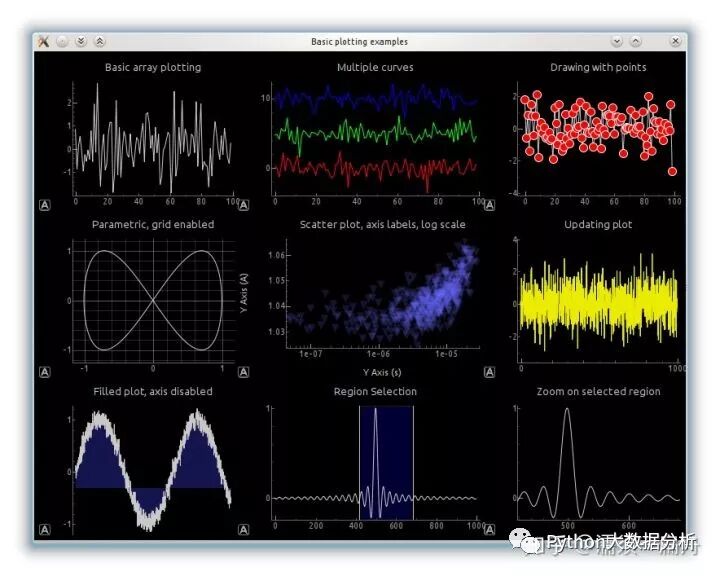Click the 'Scatter plot, axis labels, log scale' title
The width and height of the screenshot is (720, 576).
(382, 225)
